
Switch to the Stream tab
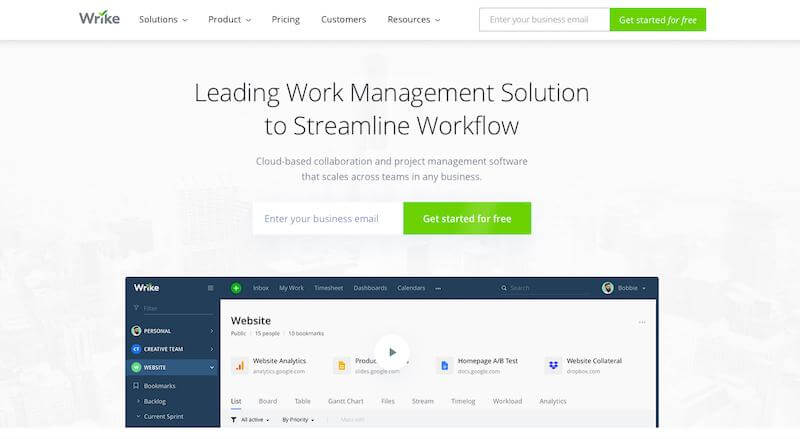click(x=422, y=401)
